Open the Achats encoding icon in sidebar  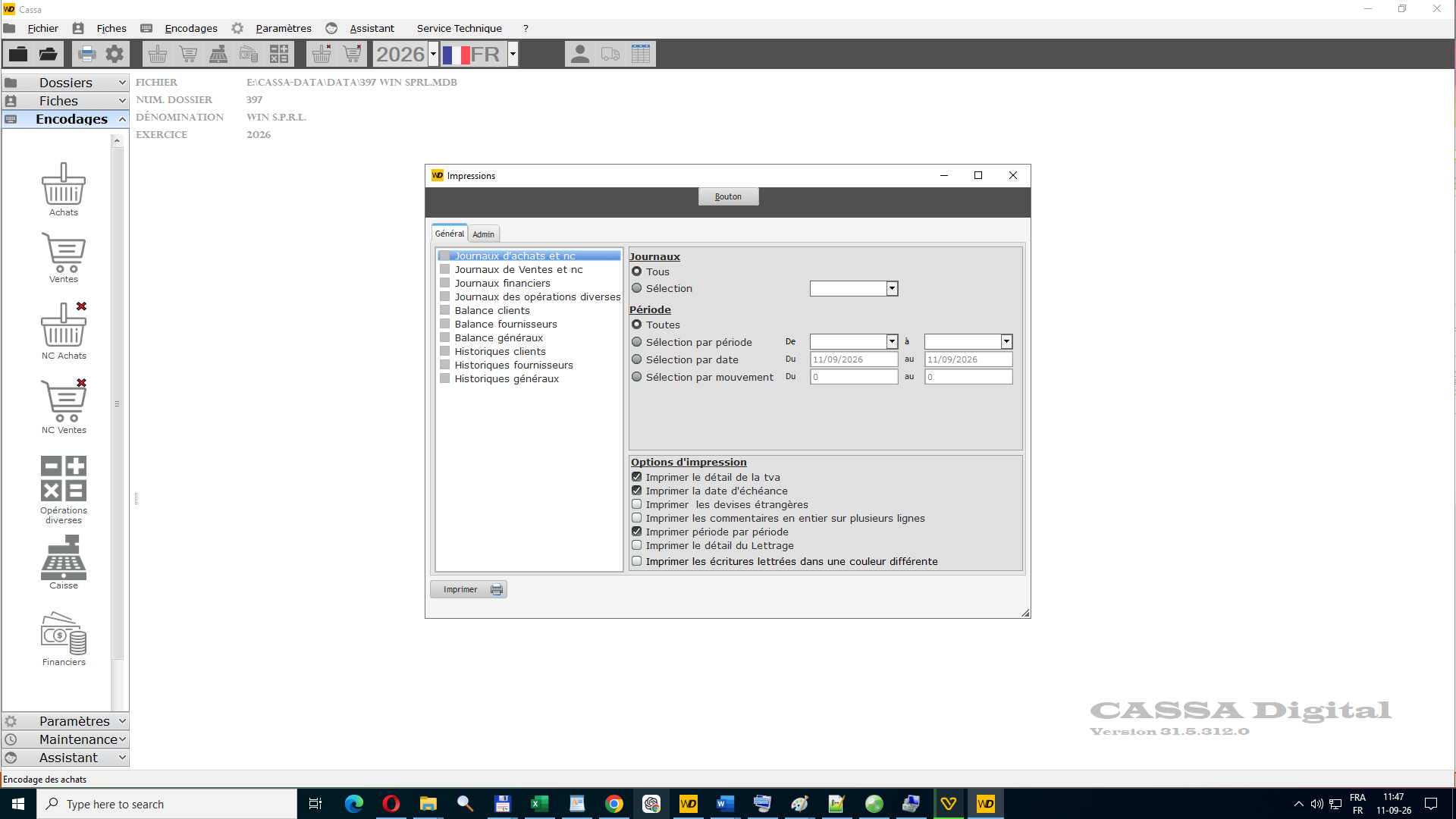point(64,184)
